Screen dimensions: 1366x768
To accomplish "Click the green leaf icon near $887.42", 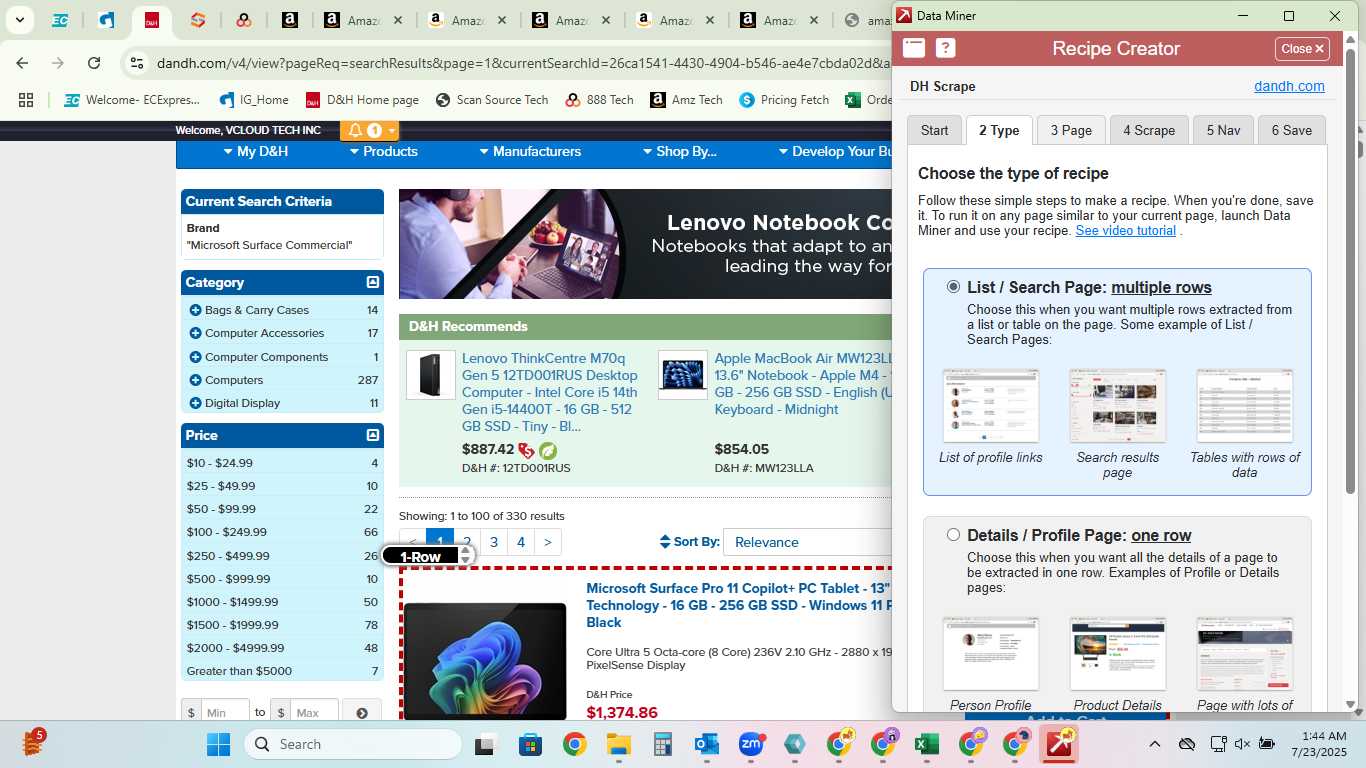I will [548, 450].
